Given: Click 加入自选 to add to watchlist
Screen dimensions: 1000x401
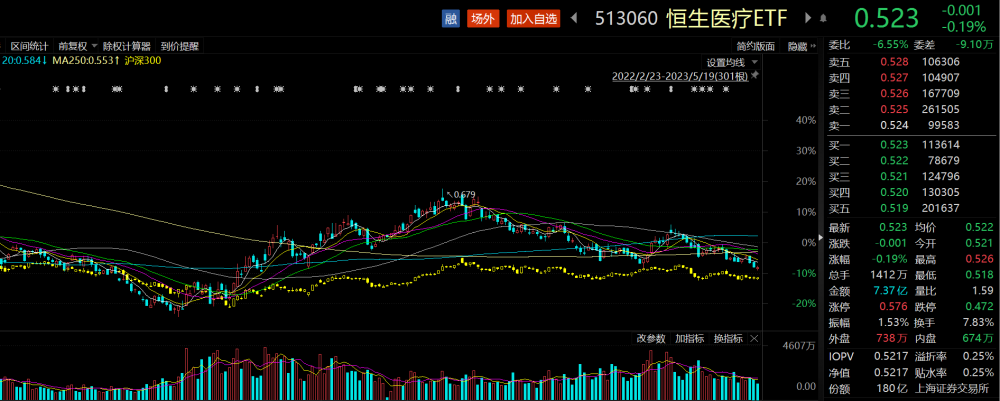Looking at the screenshot, I should (531, 18).
